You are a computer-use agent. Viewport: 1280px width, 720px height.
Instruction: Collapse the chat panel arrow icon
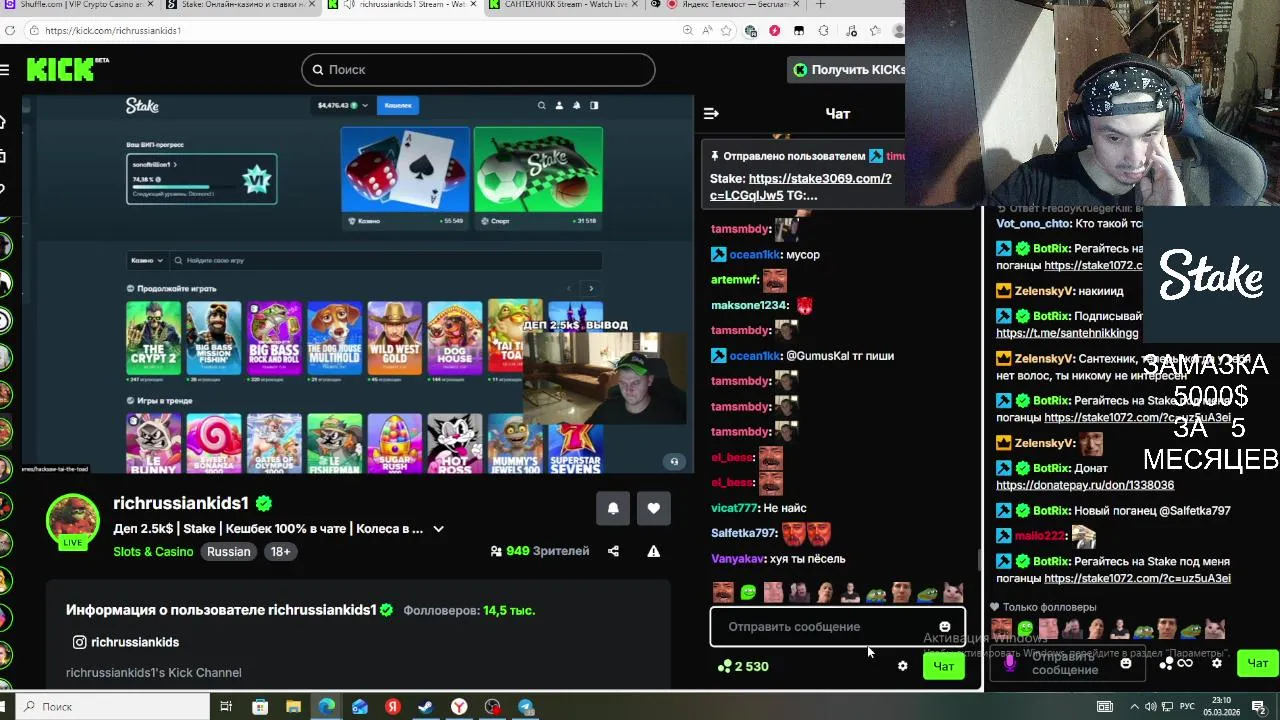click(x=711, y=114)
